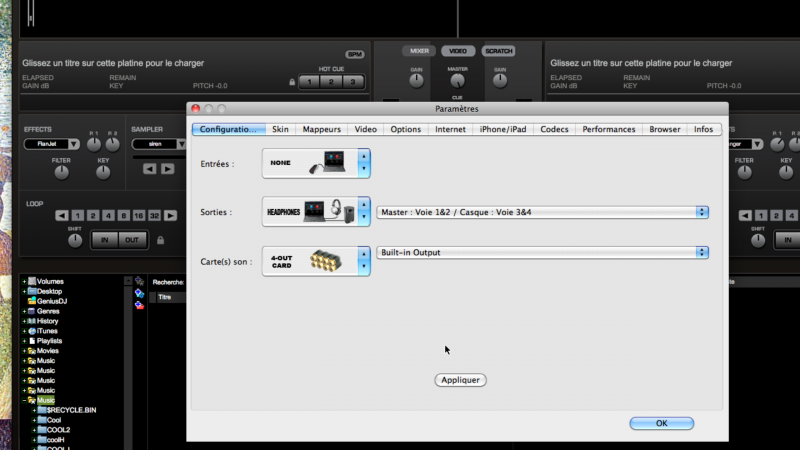Switch to the Mappeurs tab

coord(322,129)
